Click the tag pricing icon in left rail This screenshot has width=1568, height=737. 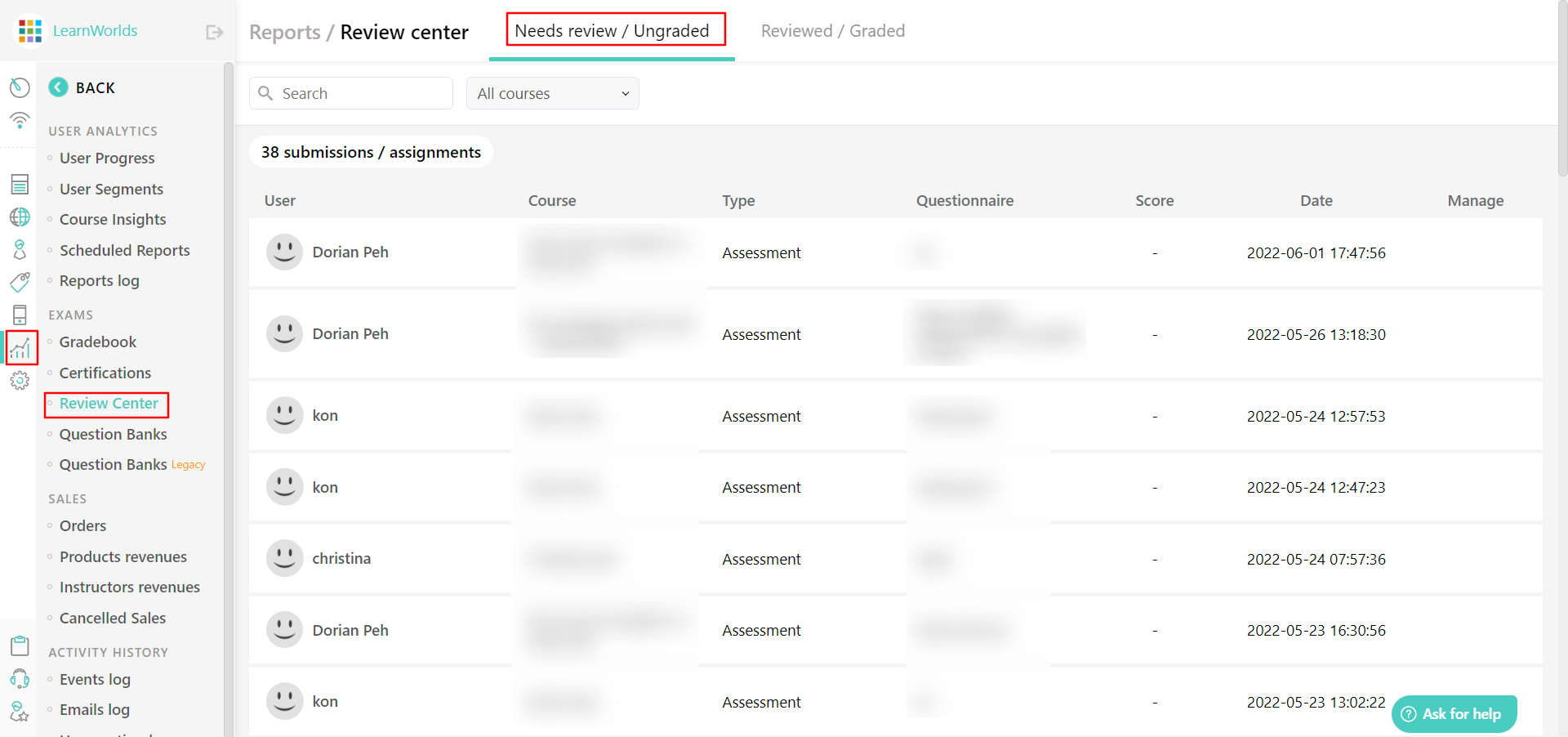tap(20, 282)
